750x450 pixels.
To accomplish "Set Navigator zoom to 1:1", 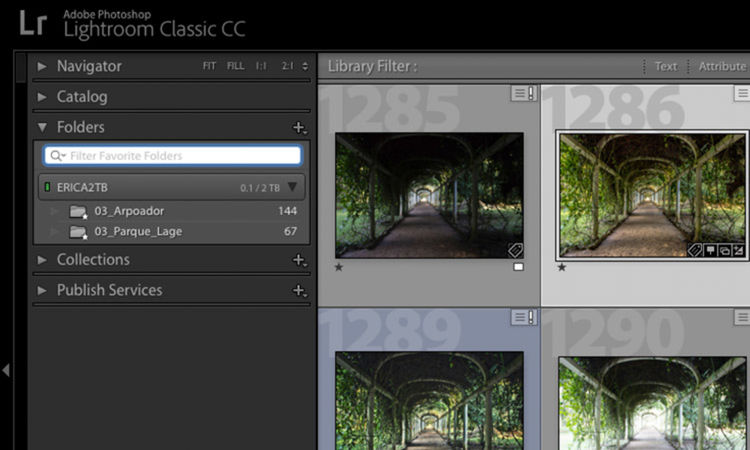I will (x=261, y=66).
